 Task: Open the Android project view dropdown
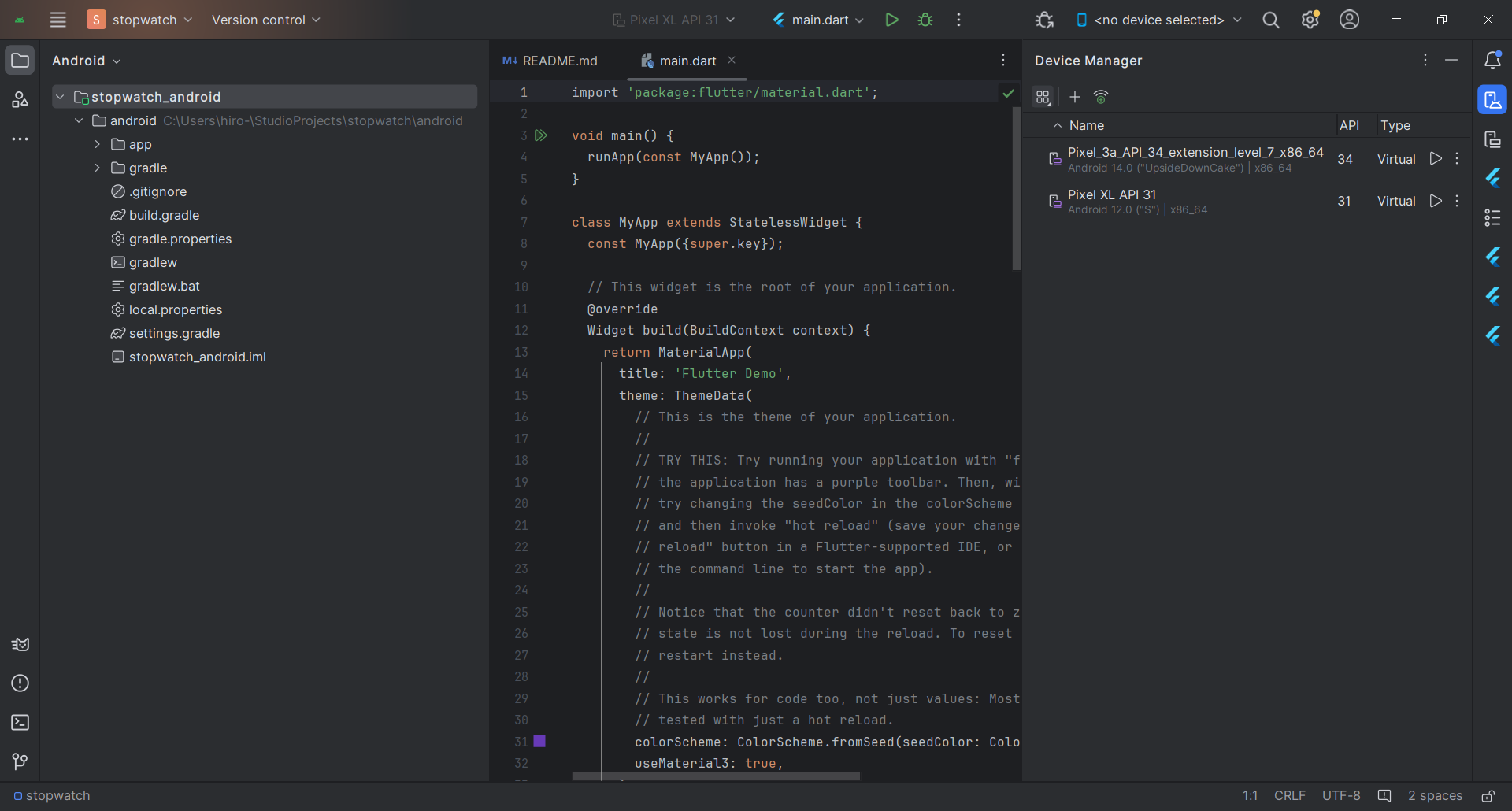(x=87, y=61)
